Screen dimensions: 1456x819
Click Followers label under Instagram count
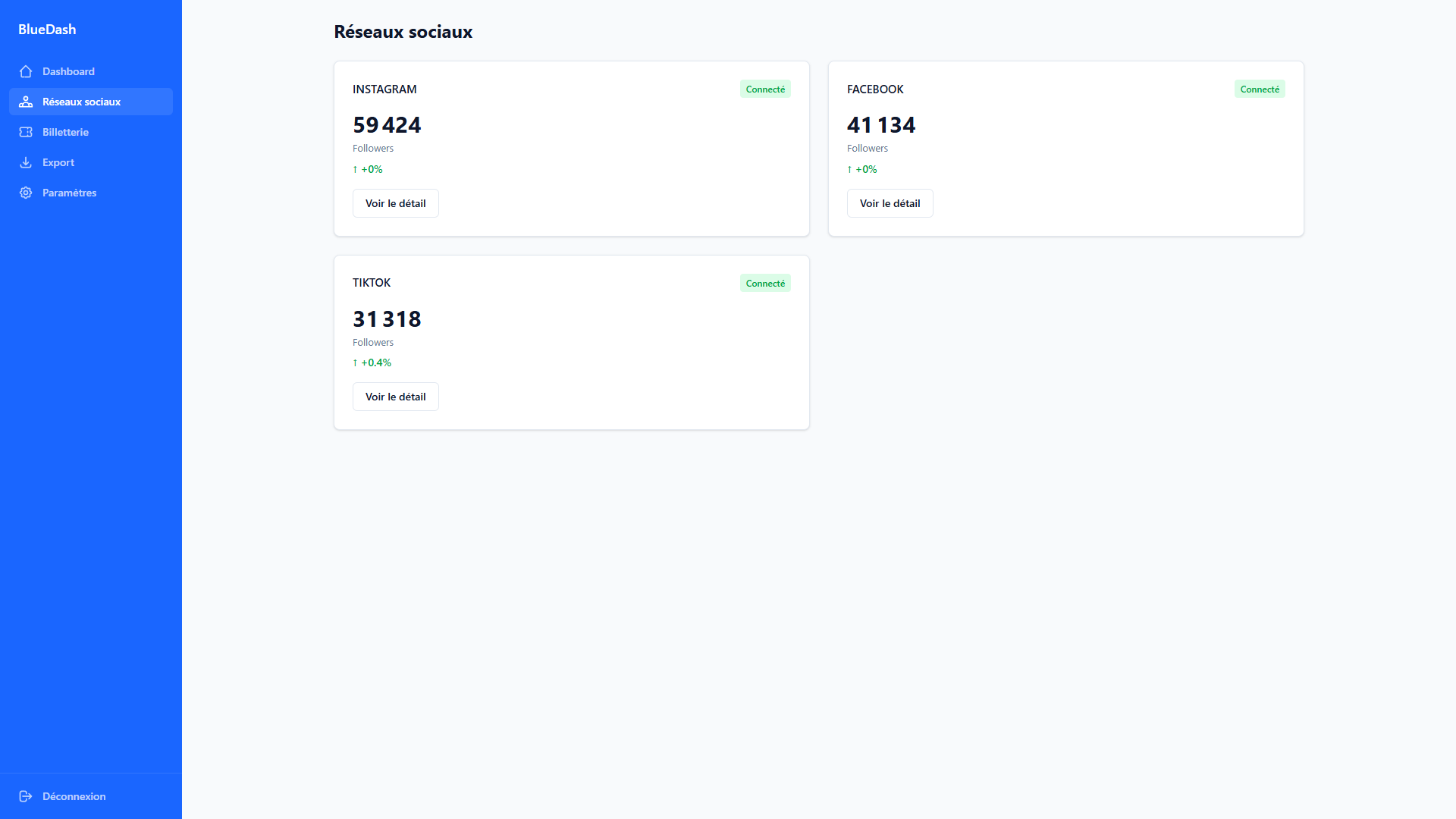click(x=373, y=149)
